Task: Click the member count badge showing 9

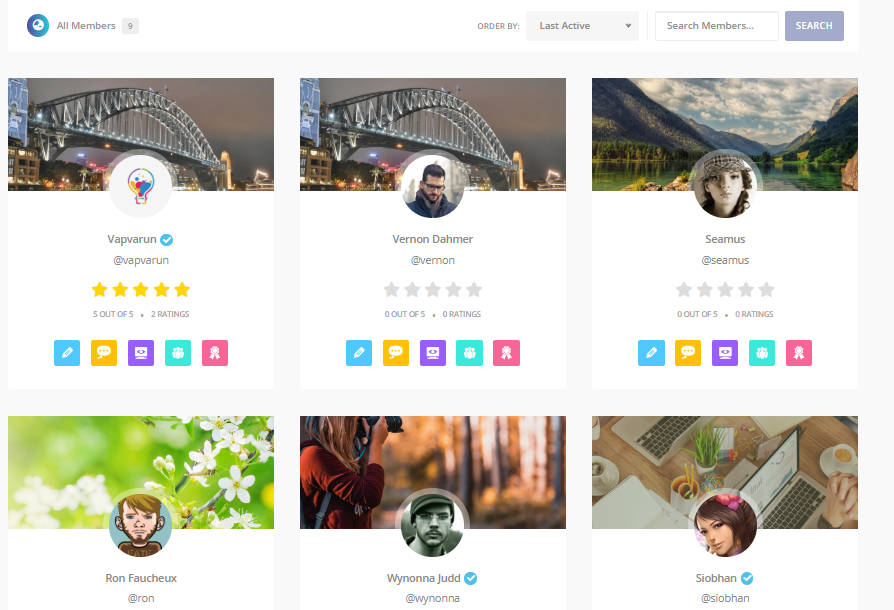Action: click(130, 26)
